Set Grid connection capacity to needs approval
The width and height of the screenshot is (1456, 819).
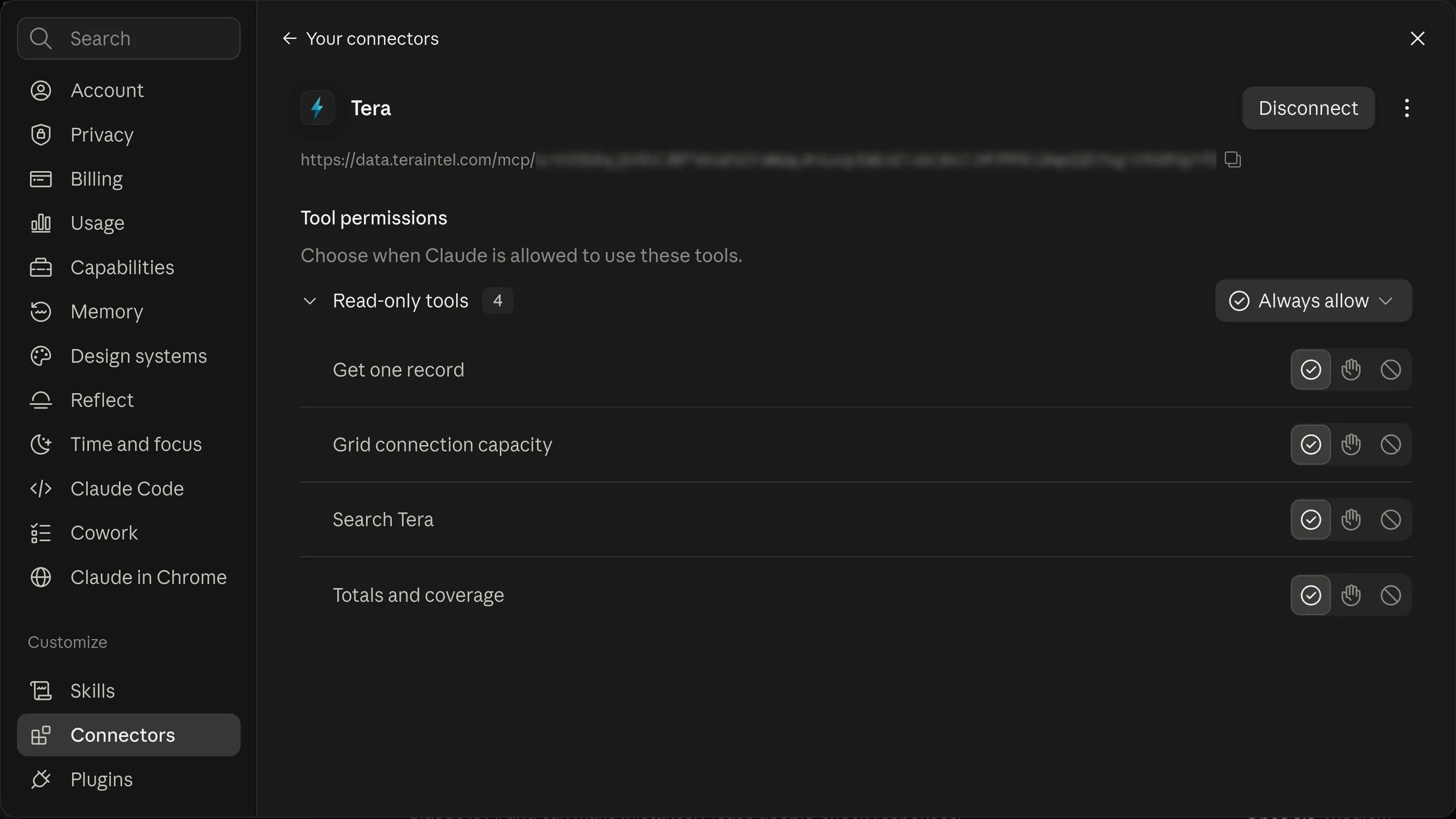[1351, 445]
